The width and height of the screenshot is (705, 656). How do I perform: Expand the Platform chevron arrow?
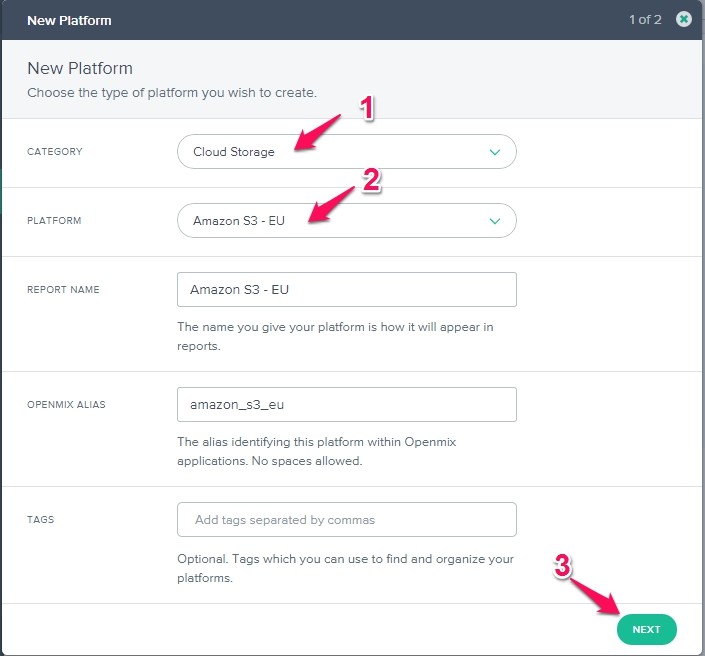(x=494, y=221)
